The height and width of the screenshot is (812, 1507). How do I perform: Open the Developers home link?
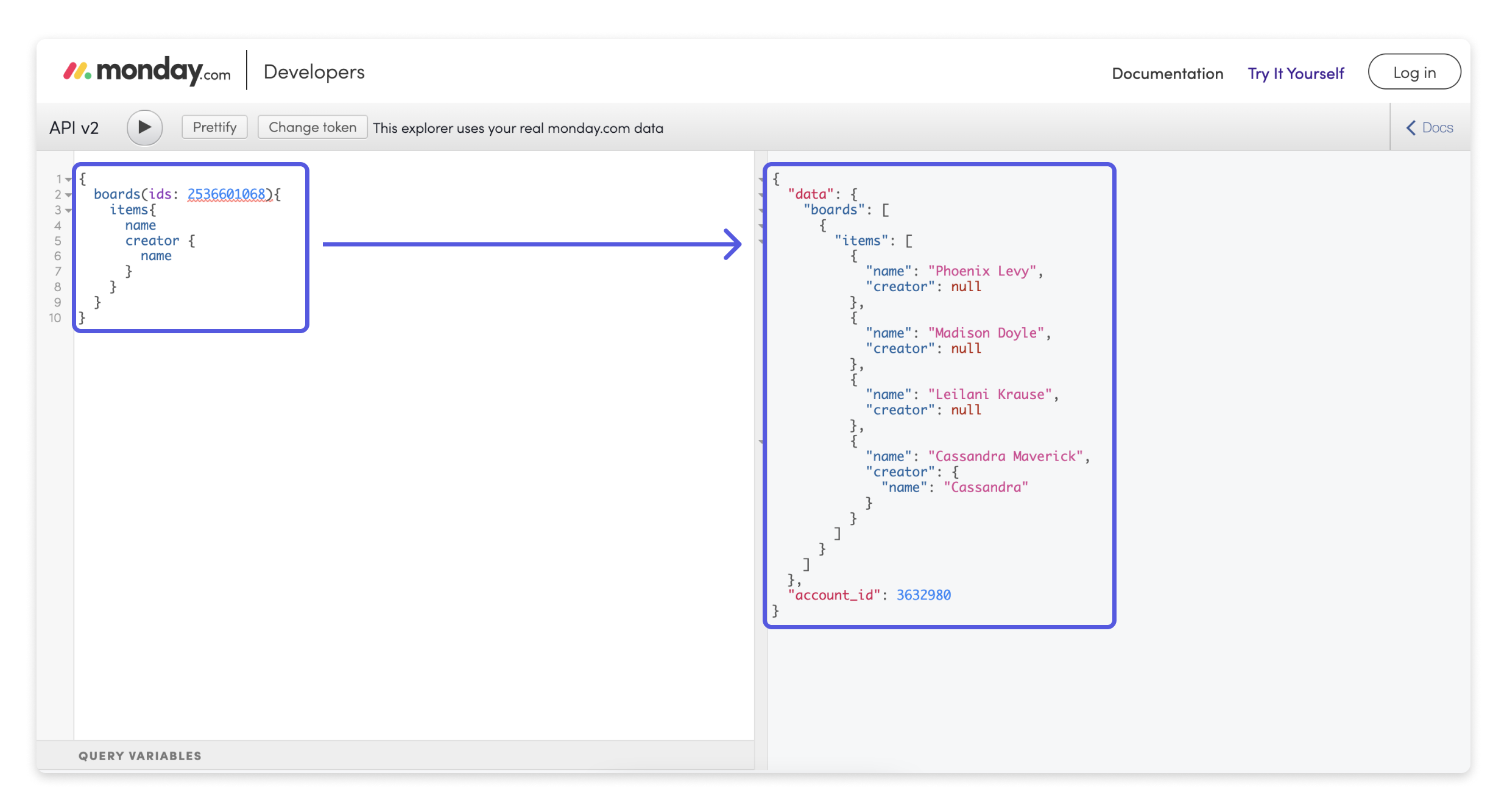pyautogui.click(x=314, y=72)
